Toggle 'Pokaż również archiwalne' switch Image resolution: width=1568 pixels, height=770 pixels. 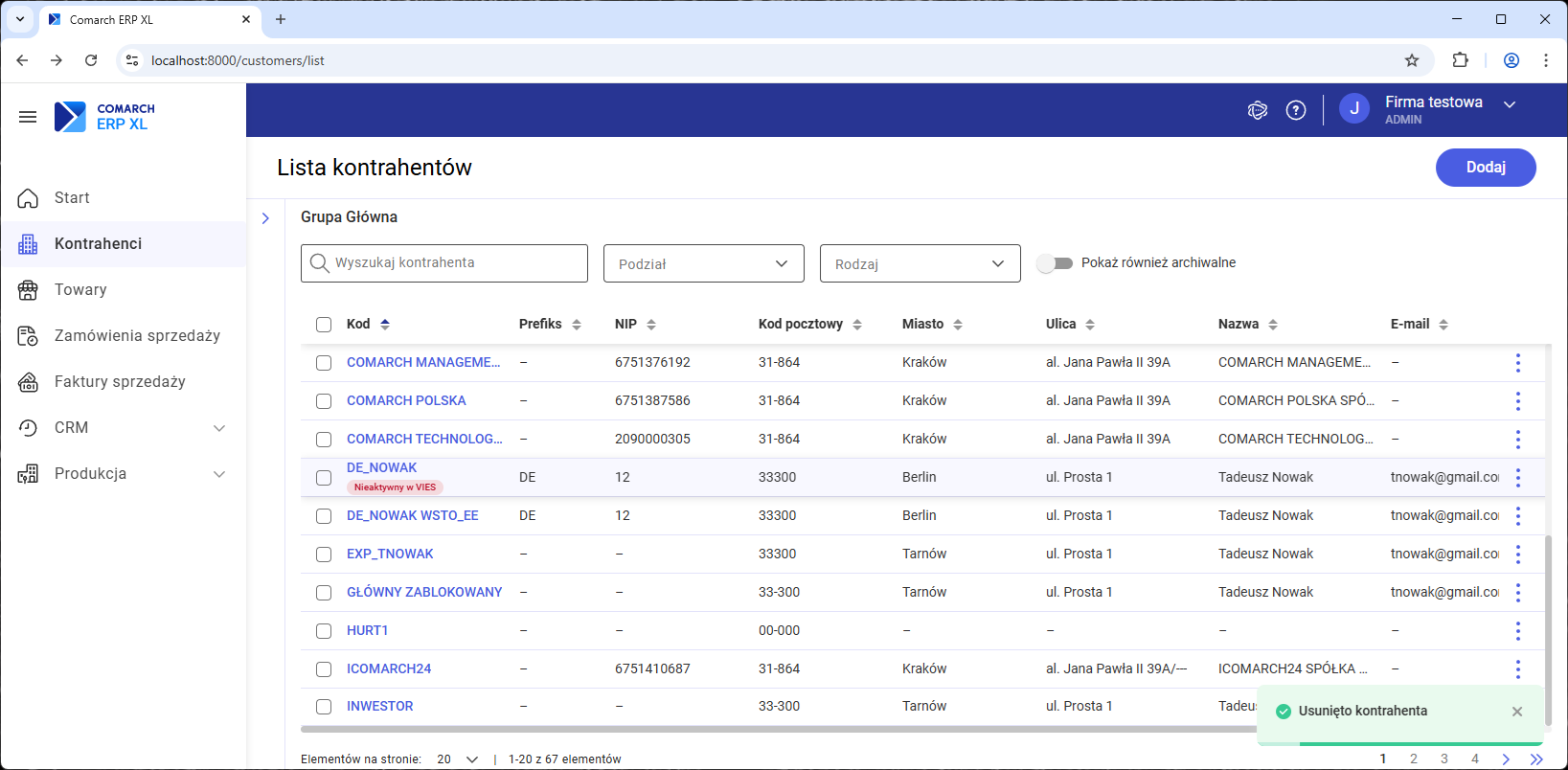[1055, 263]
